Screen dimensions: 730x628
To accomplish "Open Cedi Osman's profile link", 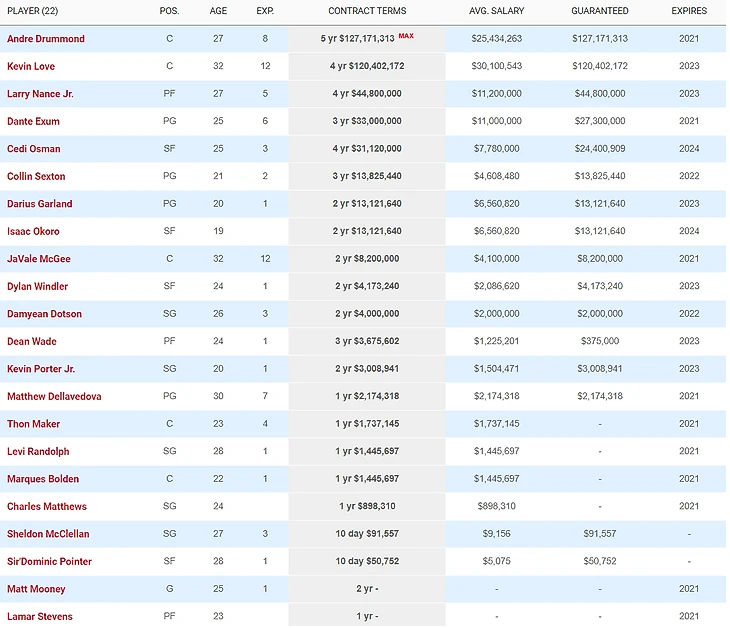I will pos(34,149).
